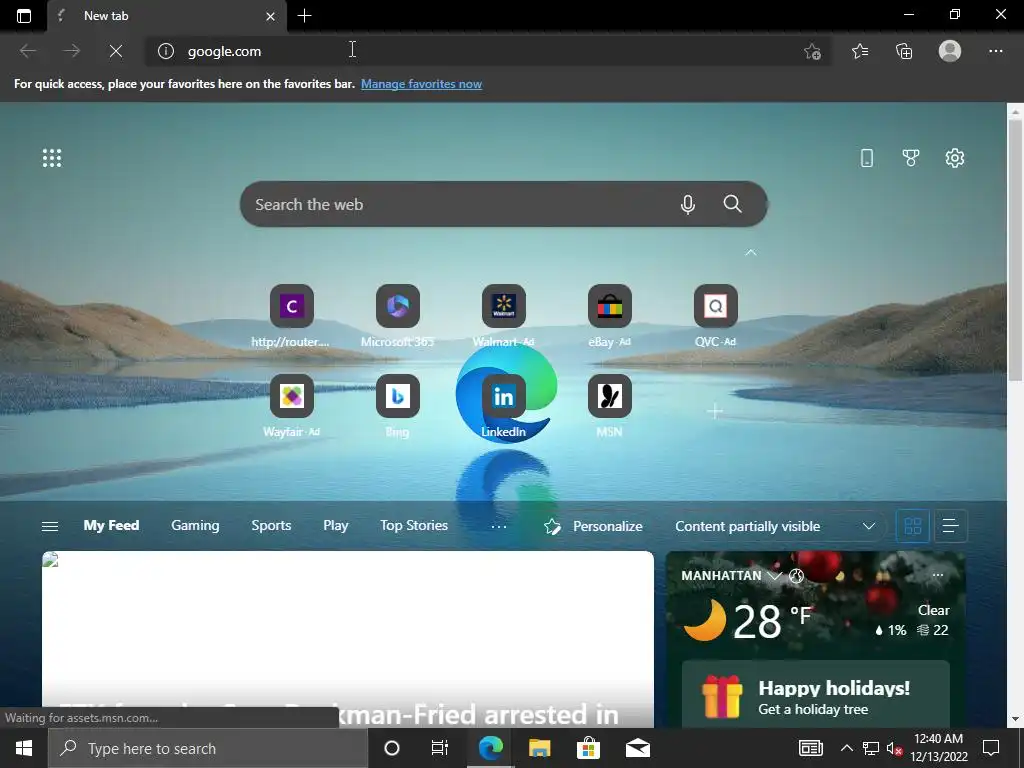Click the page vertical scrollbar
This screenshot has width=1024, height=768.
tap(1014, 251)
